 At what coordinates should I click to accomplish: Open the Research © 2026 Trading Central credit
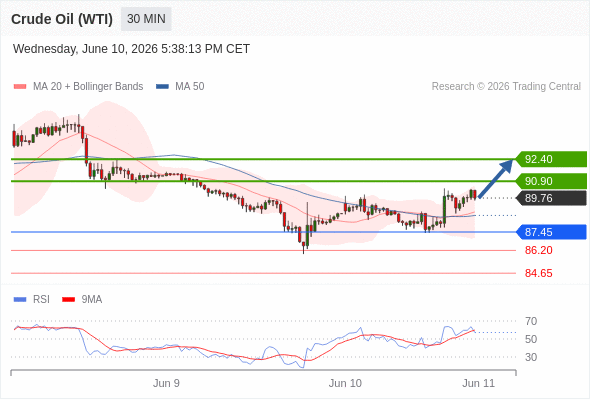[506, 87]
